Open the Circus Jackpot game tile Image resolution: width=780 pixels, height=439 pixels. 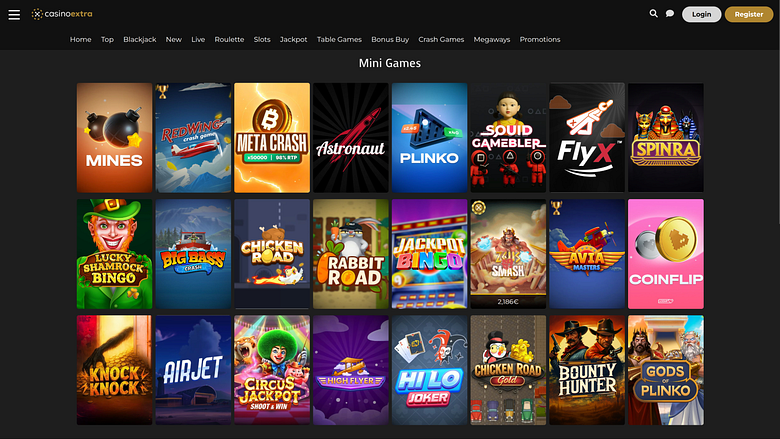(x=272, y=370)
